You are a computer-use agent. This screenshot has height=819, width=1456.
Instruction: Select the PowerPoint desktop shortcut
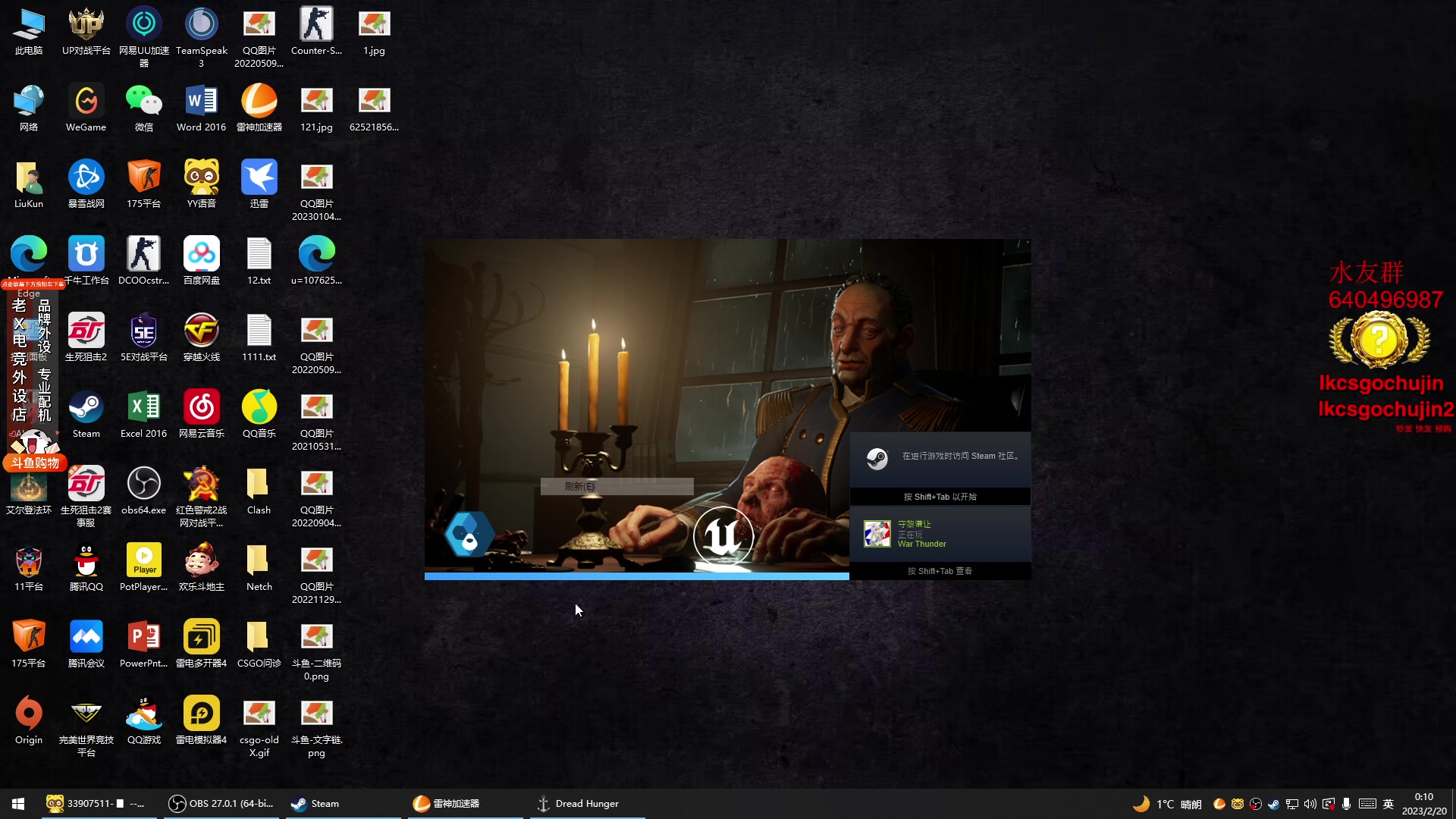(x=144, y=644)
